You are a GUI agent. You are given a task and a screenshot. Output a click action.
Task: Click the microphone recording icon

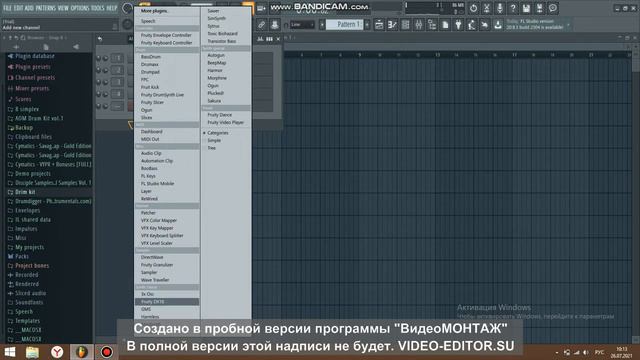500,8
